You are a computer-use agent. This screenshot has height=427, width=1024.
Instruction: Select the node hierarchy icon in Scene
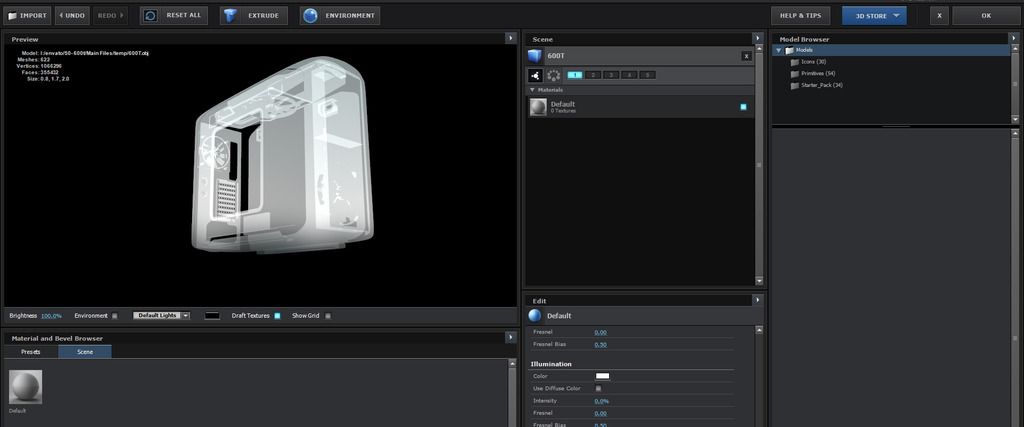pos(535,75)
